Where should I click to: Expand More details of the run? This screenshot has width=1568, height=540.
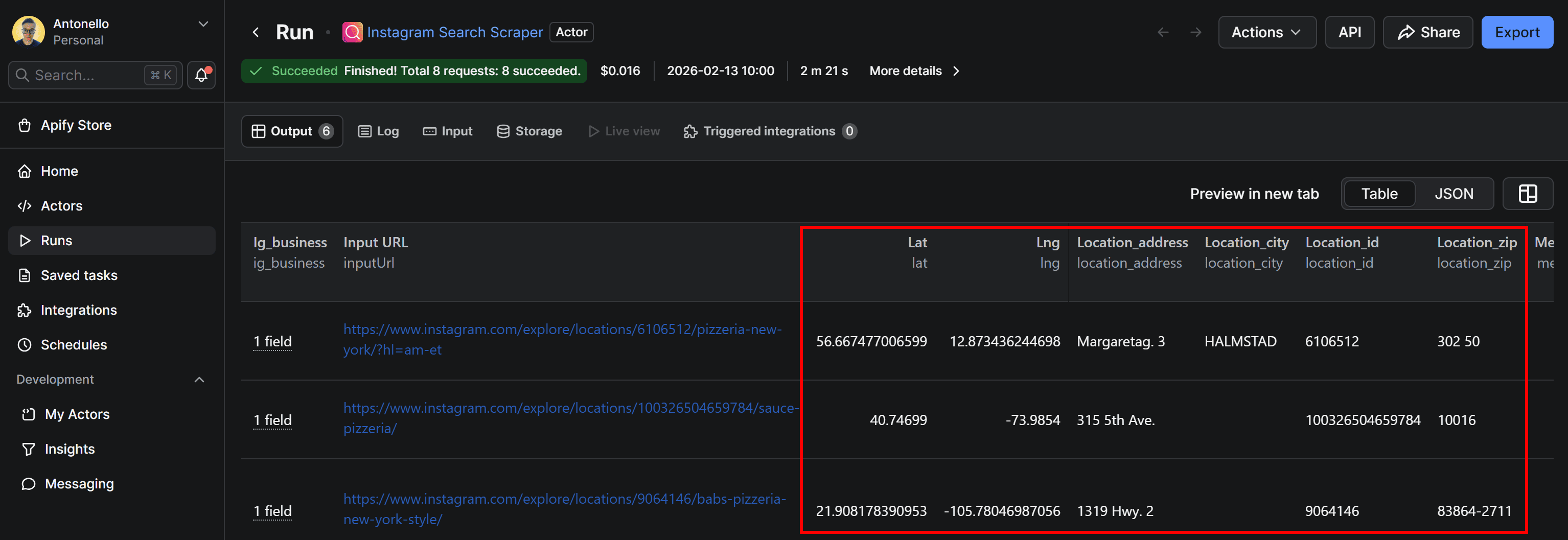(x=914, y=71)
